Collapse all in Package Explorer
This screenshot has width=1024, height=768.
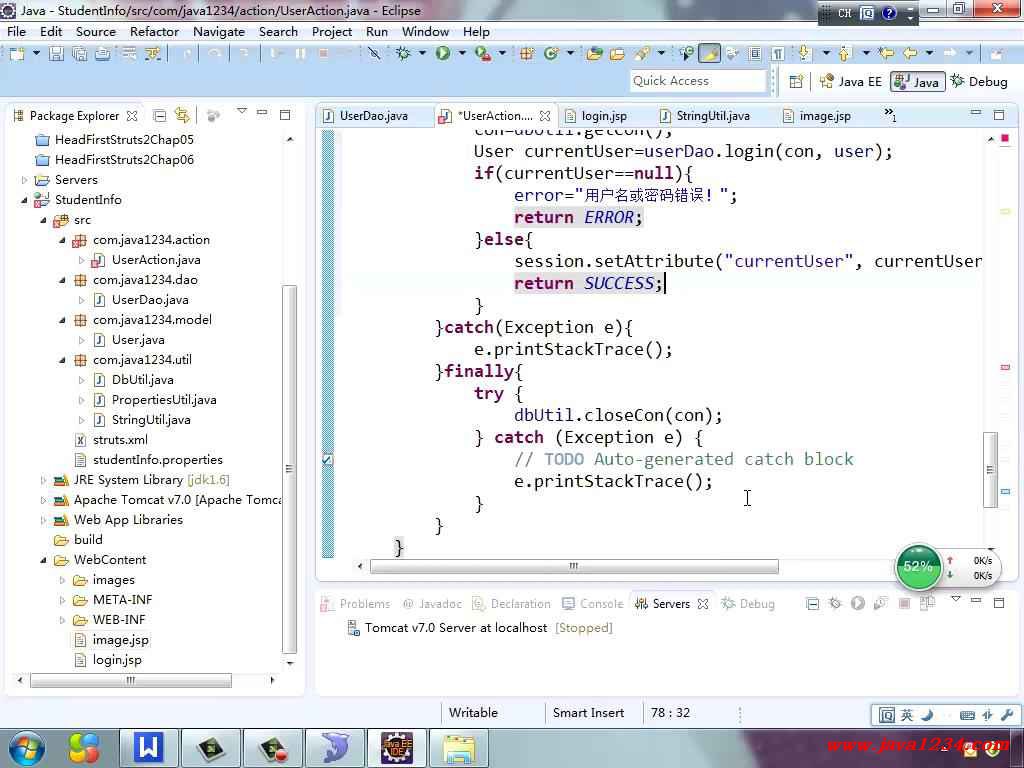click(x=160, y=116)
